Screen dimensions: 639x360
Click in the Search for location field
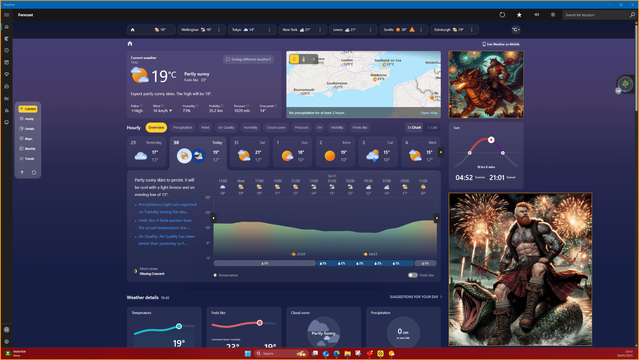click(596, 15)
